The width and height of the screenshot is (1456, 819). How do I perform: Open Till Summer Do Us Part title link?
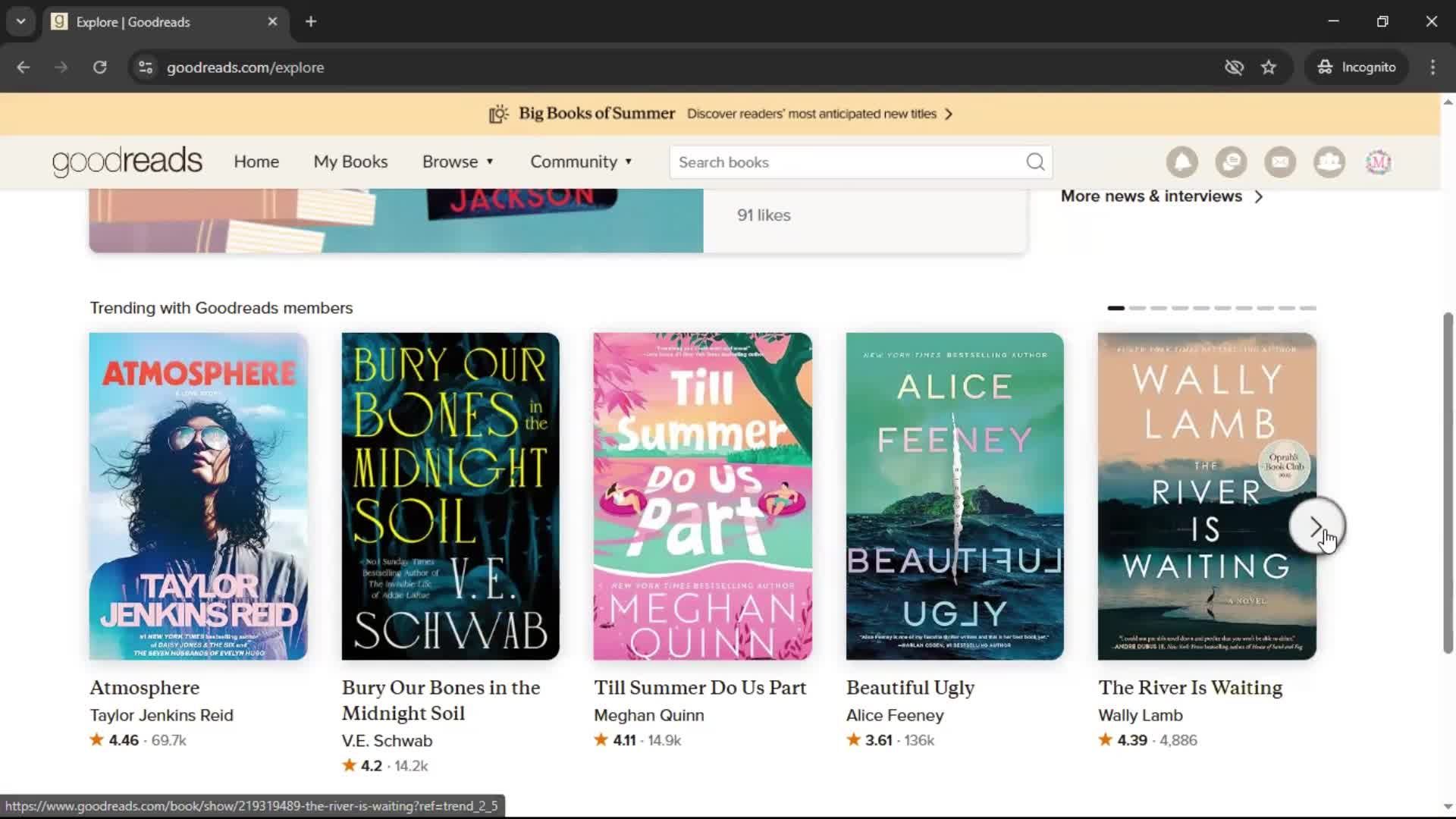point(700,688)
